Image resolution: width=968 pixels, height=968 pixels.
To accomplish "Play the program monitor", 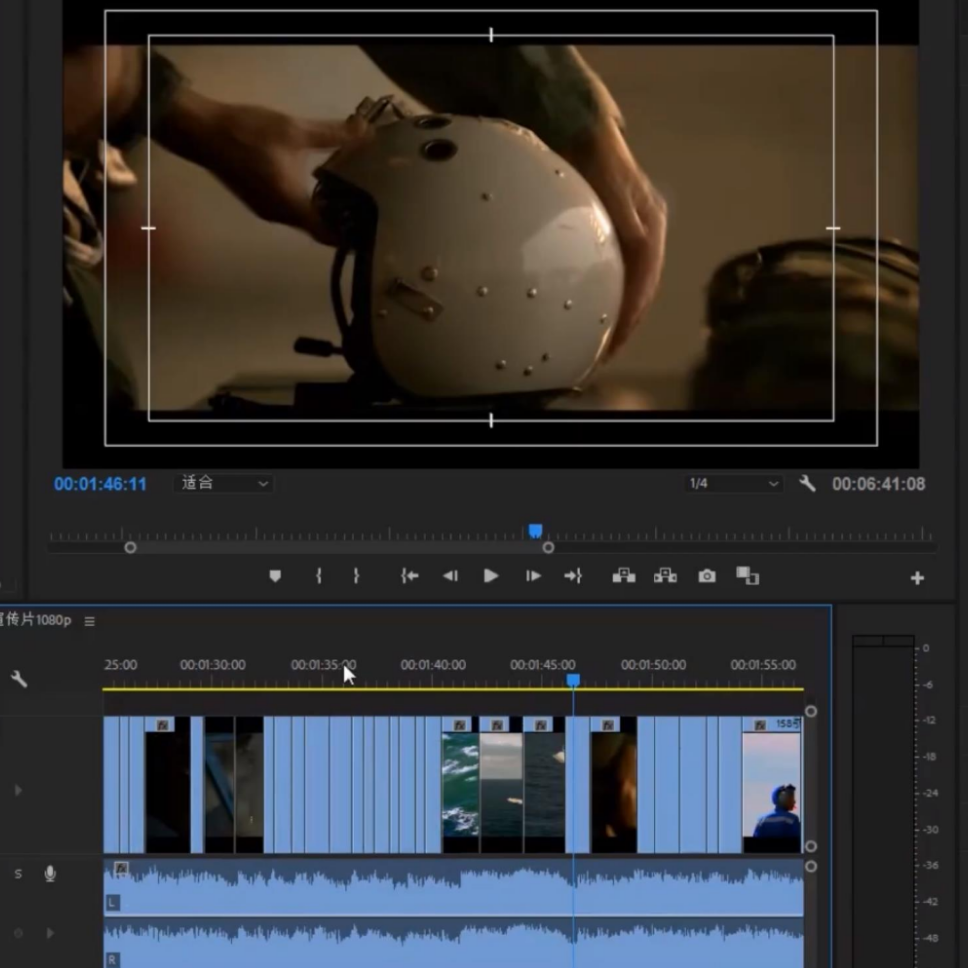I will [x=491, y=576].
